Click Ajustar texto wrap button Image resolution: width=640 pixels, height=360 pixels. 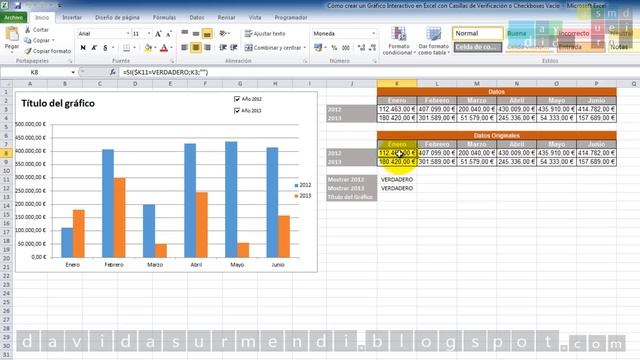tap(265, 33)
